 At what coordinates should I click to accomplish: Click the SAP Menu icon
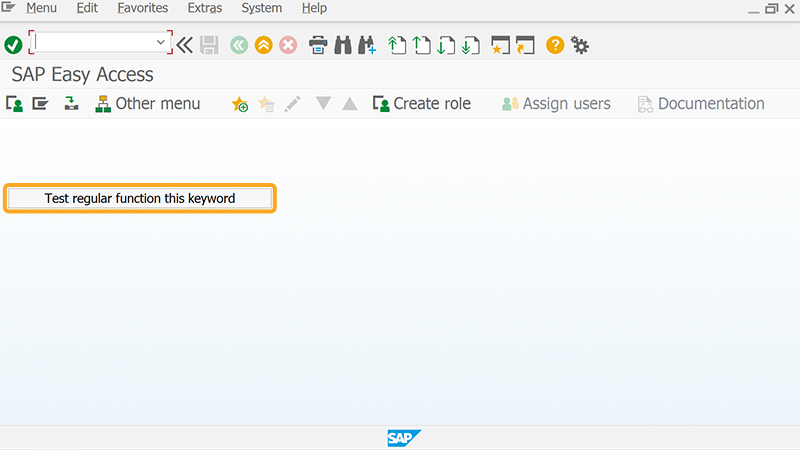[x=40, y=104]
